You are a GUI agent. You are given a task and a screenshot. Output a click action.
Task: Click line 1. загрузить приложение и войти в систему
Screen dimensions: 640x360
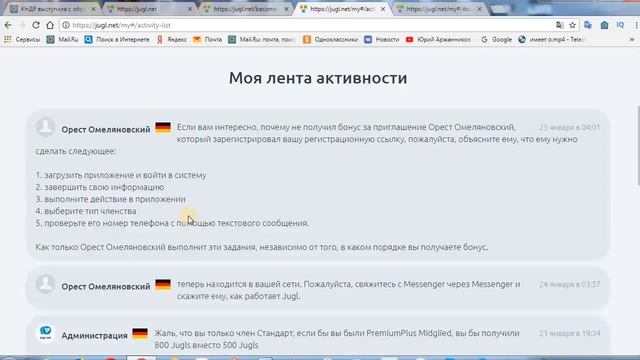point(121,175)
